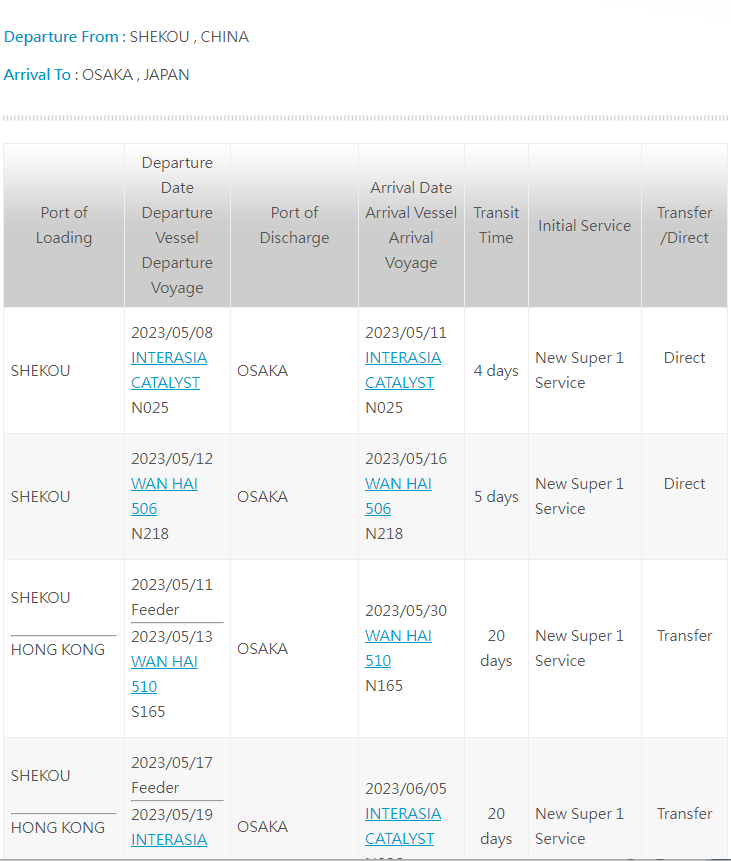Click the Port of Discharge column header
Screen dimensions: 731x861
pyautogui.click(x=294, y=225)
